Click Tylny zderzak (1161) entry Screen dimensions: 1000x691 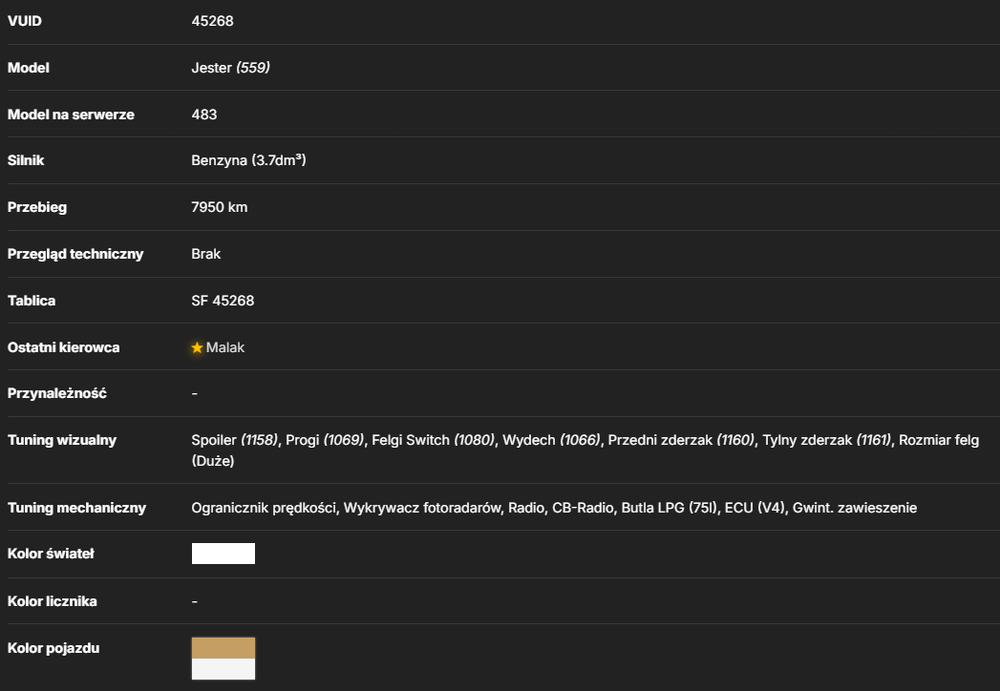click(x=827, y=440)
